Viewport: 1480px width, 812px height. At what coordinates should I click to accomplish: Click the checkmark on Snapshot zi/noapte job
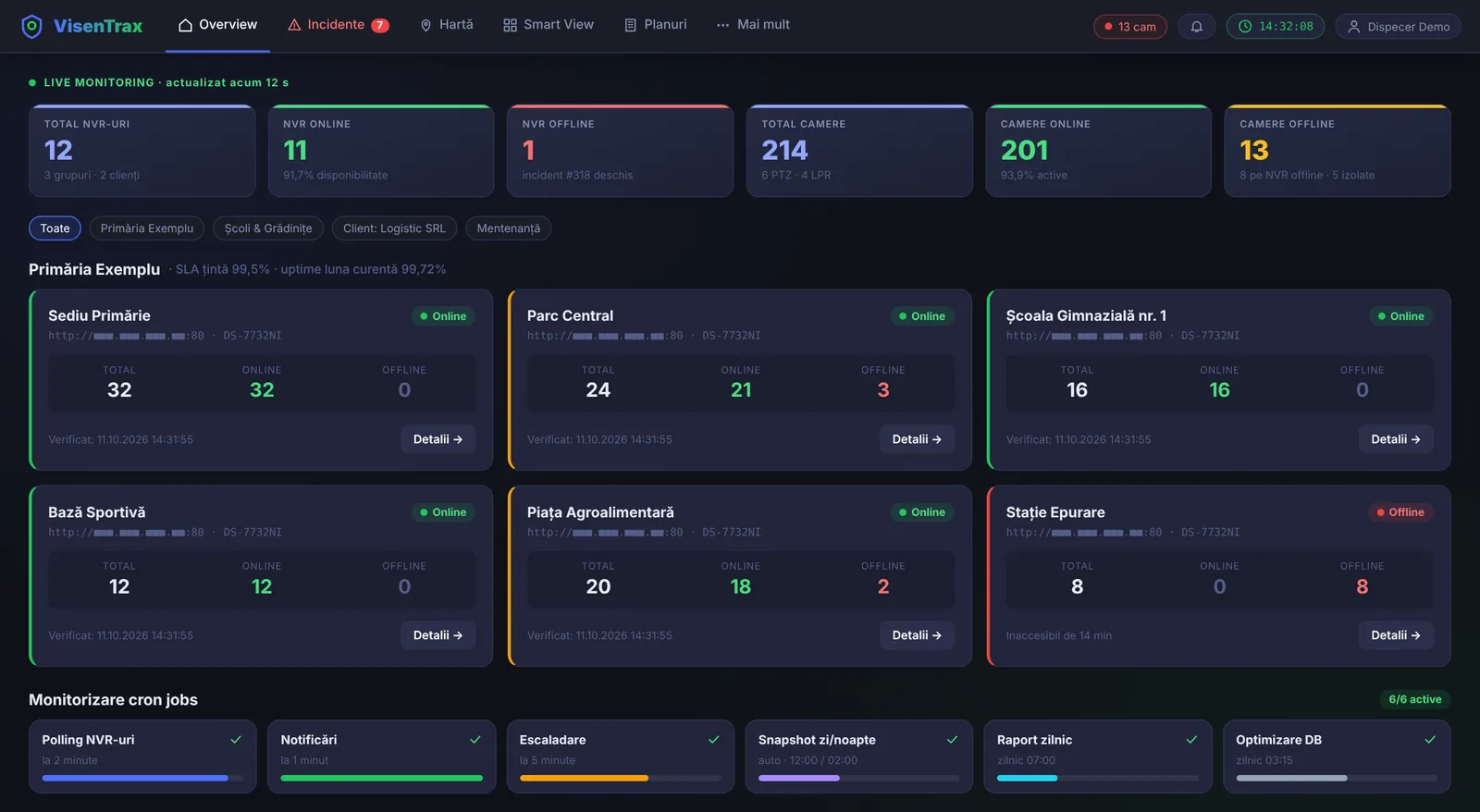(x=953, y=740)
